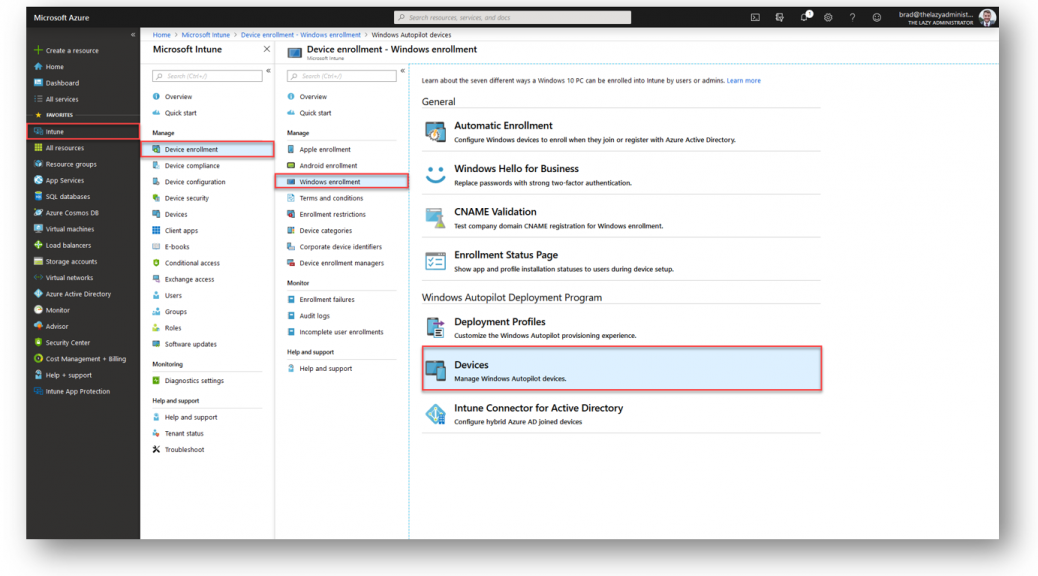Open Audit logs under Monitor

tap(314, 316)
